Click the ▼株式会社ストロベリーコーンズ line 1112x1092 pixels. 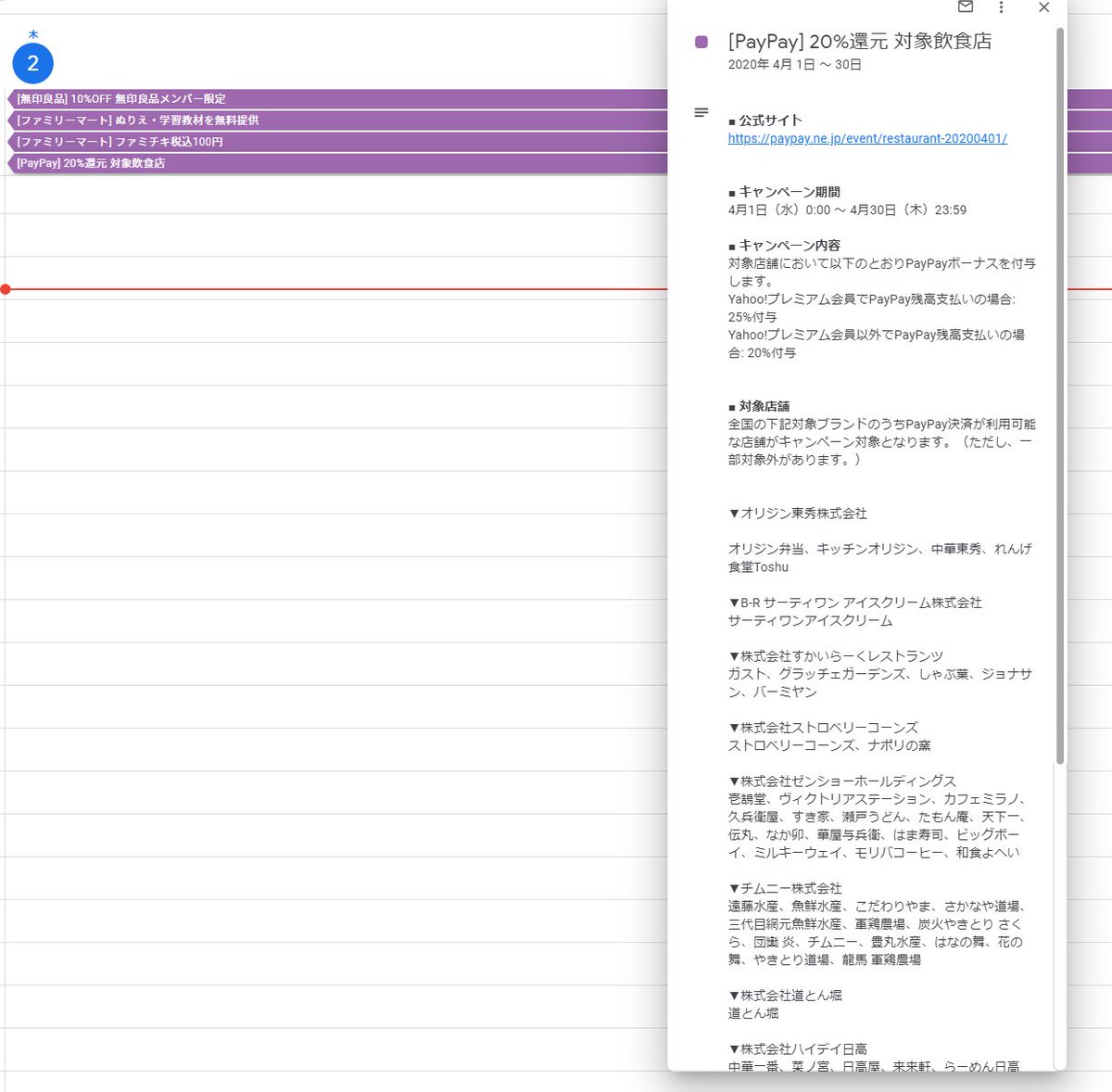824,728
